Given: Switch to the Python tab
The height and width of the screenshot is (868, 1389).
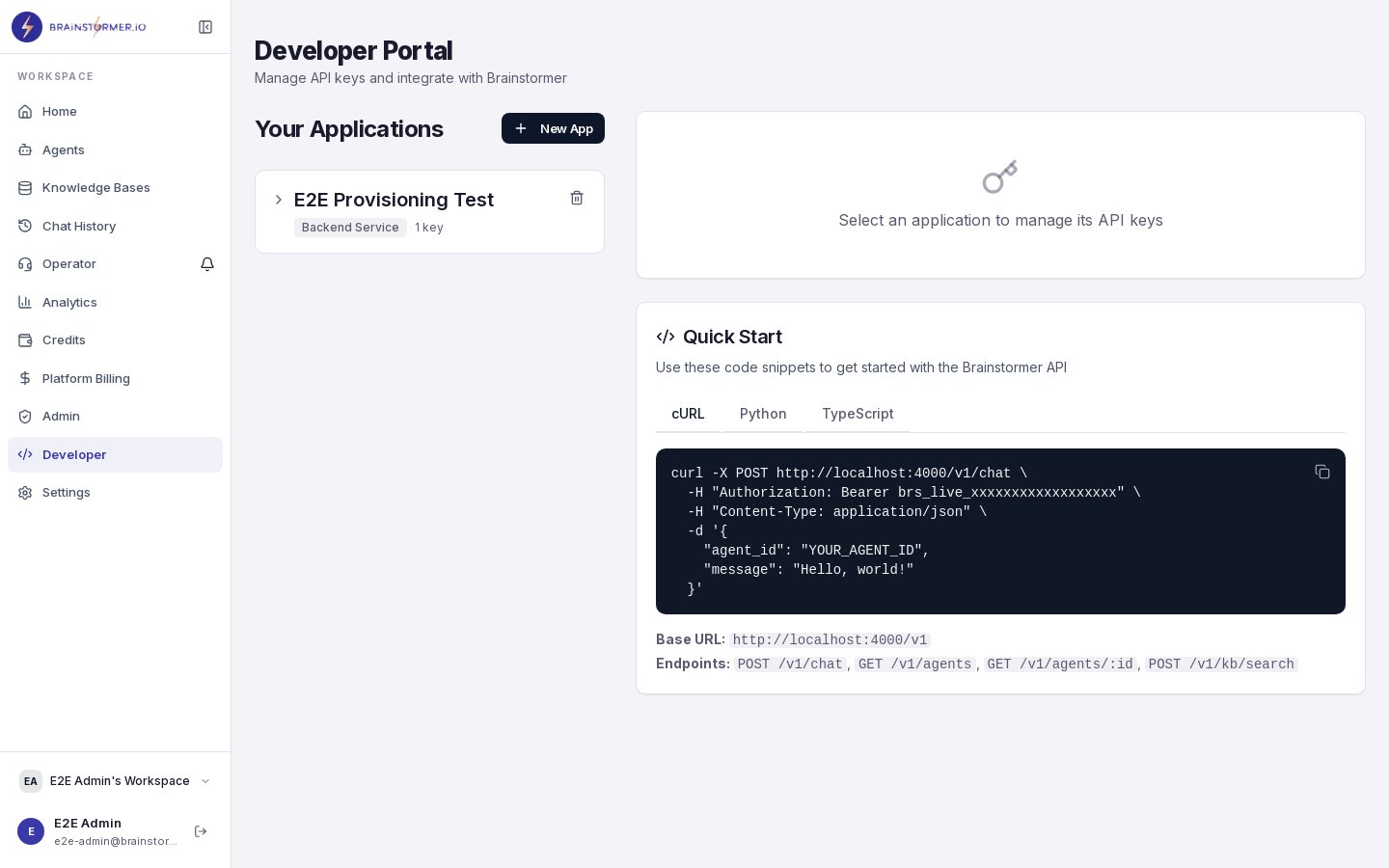Looking at the screenshot, I should tap(763, 414).
